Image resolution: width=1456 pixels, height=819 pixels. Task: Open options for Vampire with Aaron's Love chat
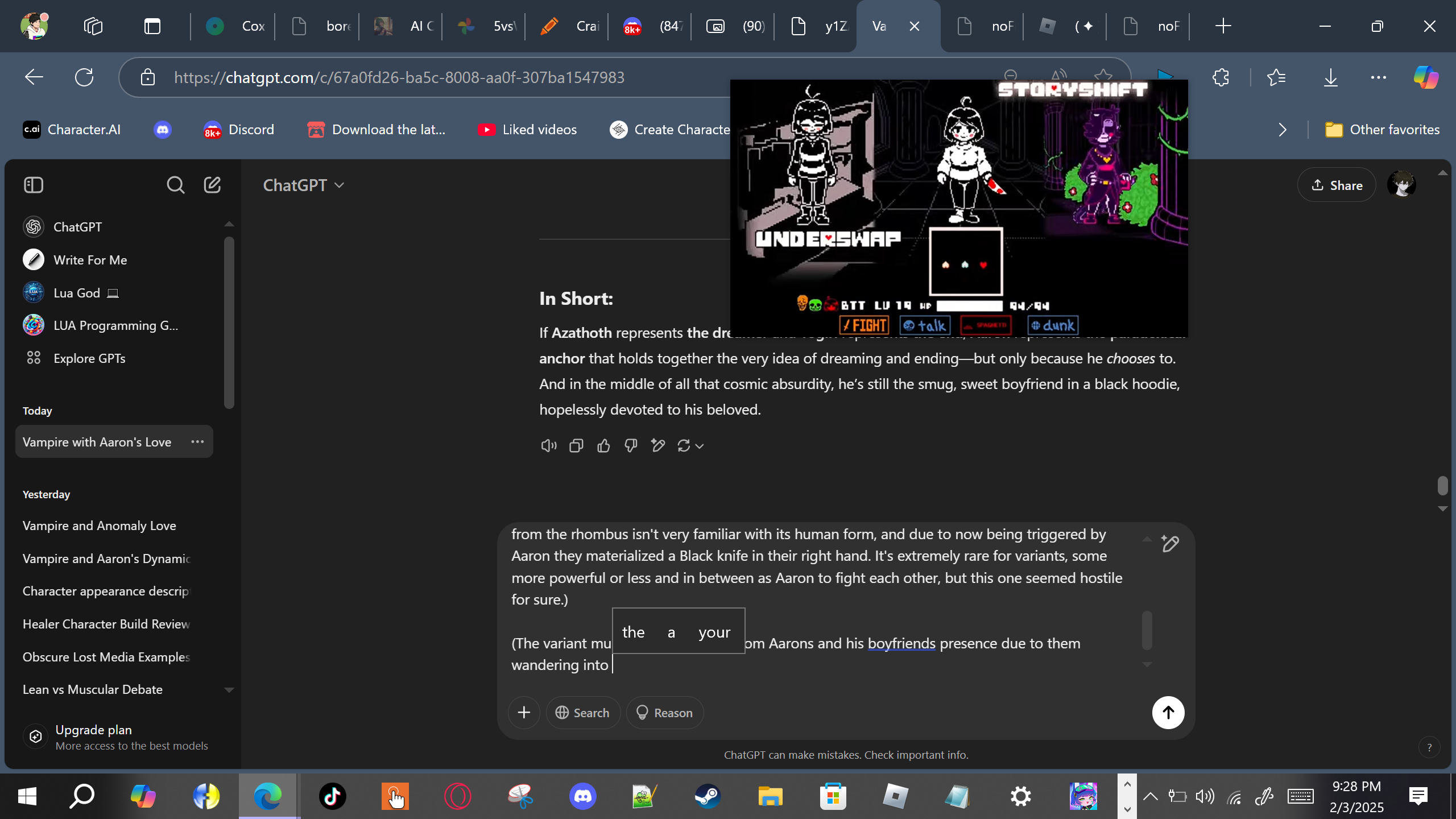coord(197,441)
